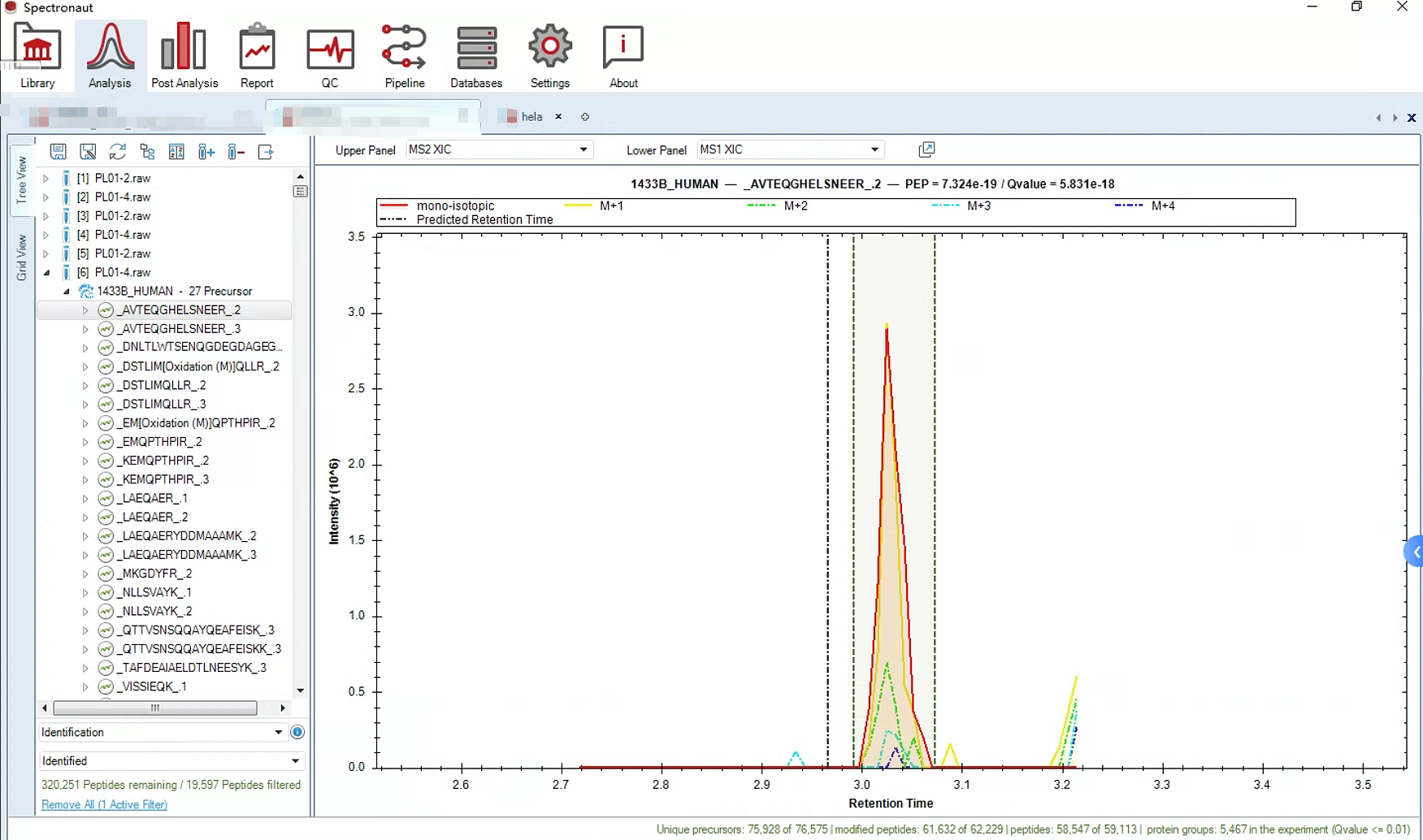Click the blue side-panel arrow on right edge

[x=1415, y=552]
